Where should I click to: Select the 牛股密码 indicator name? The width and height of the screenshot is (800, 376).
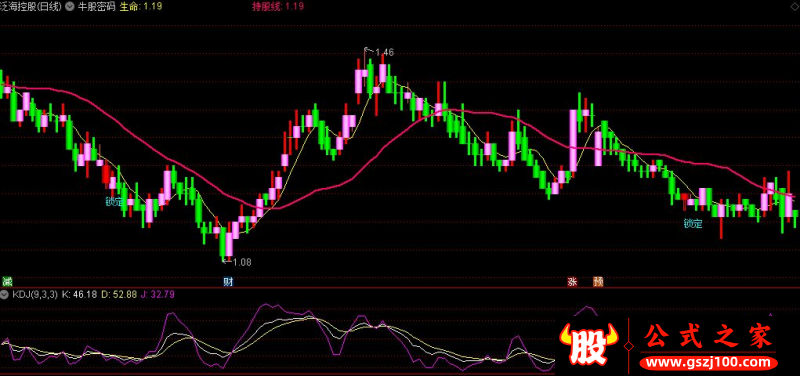(96, 7)
